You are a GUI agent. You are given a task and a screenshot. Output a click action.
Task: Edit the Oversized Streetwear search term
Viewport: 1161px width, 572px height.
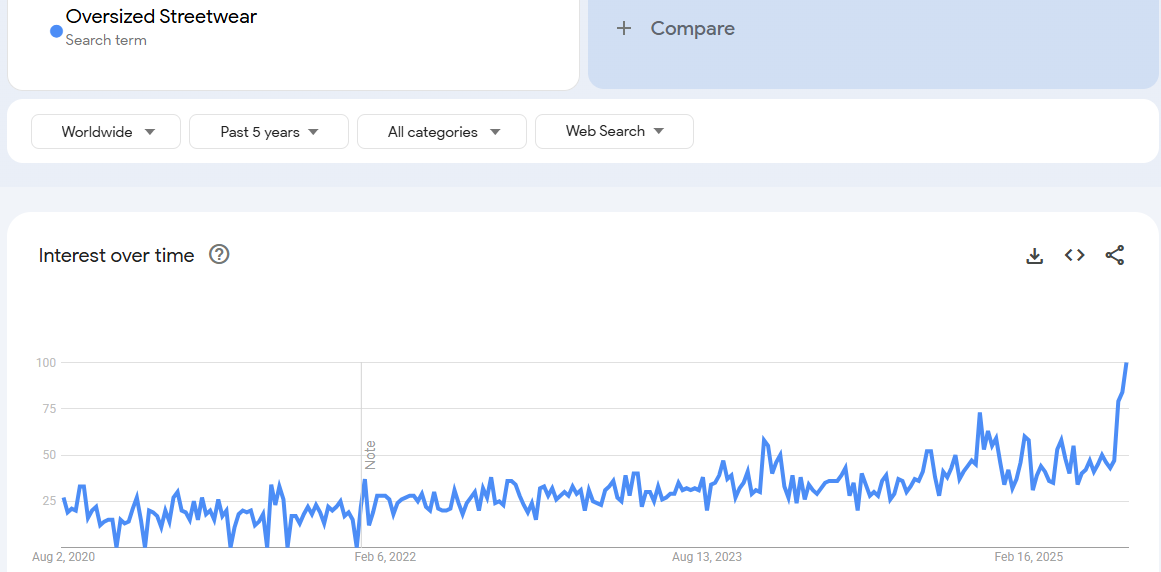pos(161,17)
